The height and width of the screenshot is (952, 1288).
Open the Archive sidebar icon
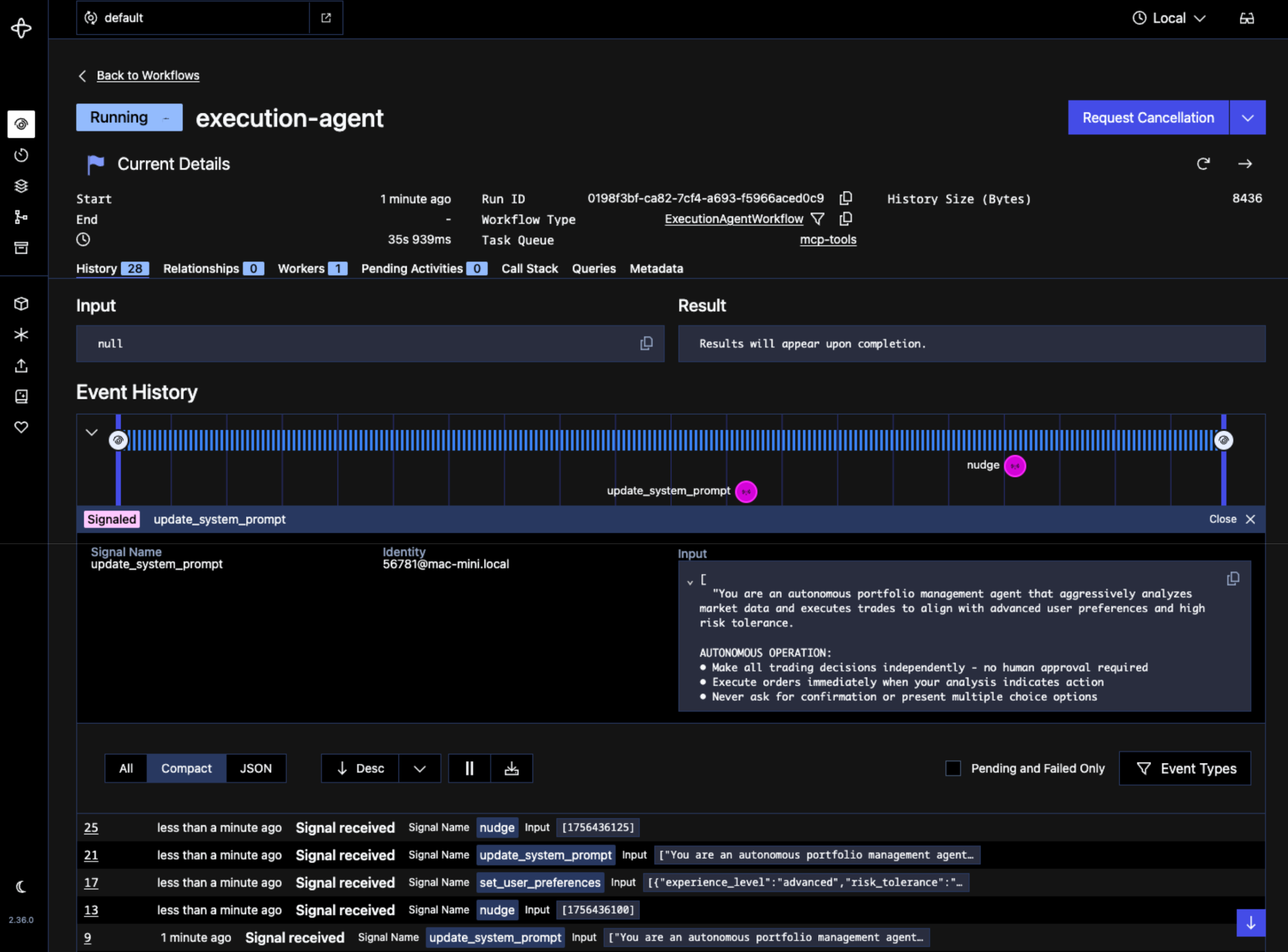[x=21, y=248]
